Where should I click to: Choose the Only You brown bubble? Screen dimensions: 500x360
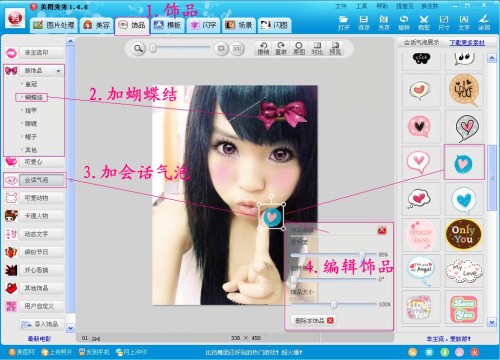464,234
